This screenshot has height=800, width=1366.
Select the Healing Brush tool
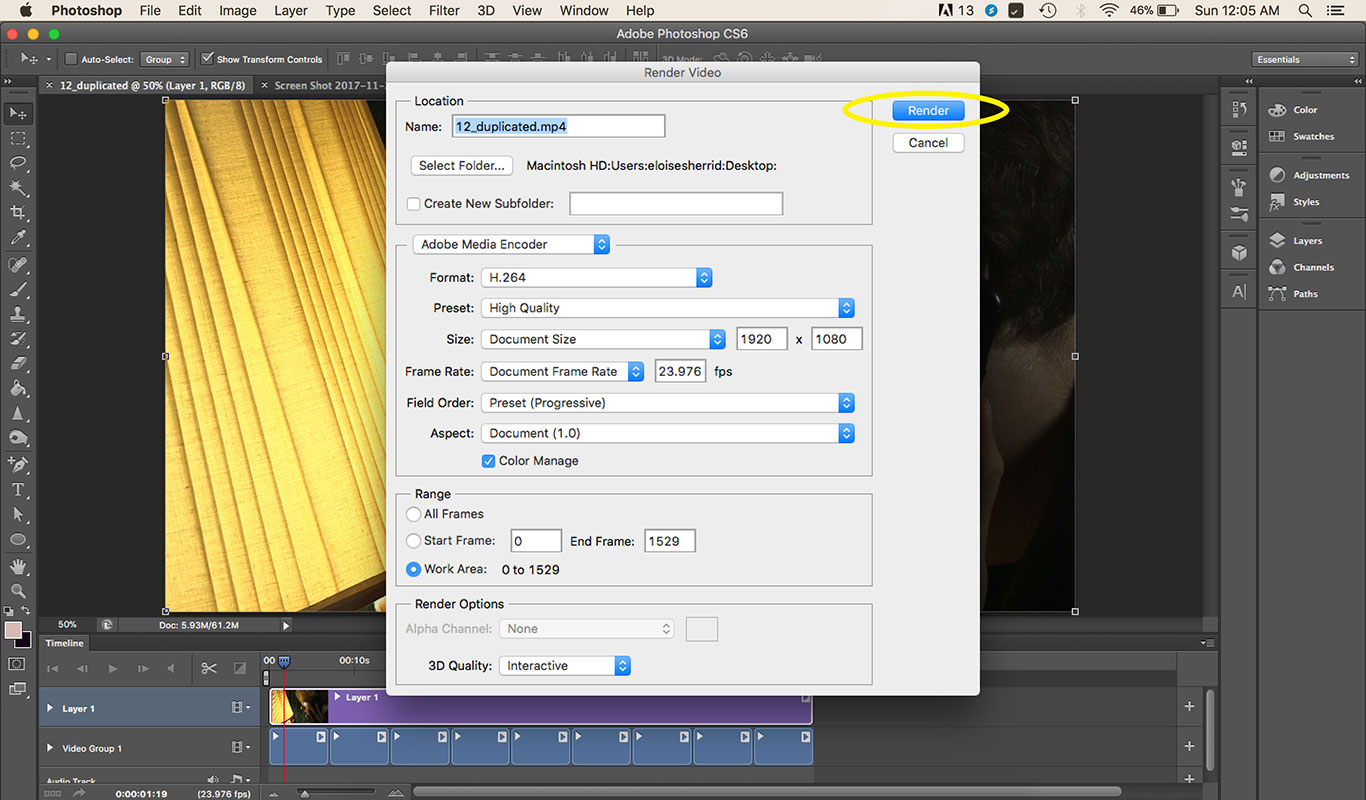coord(18,265)
